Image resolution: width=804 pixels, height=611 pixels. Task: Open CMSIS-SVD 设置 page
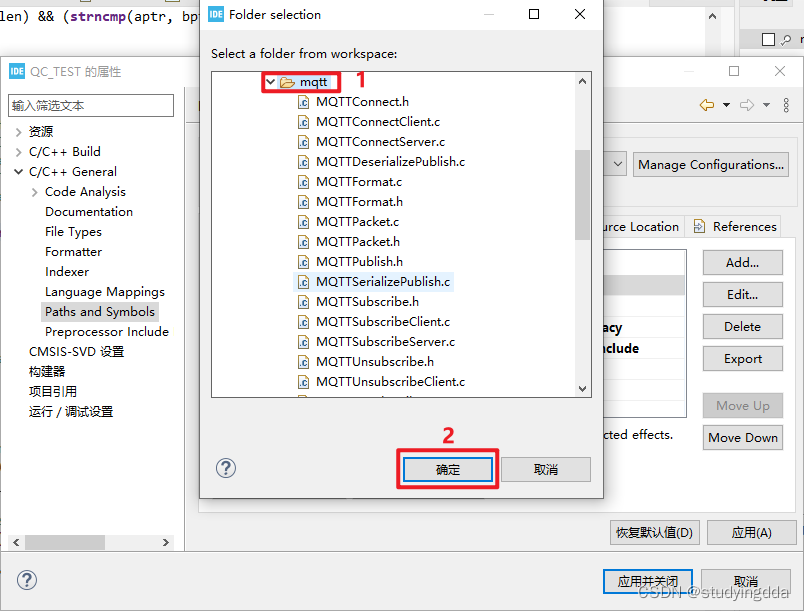click(76, 352)
